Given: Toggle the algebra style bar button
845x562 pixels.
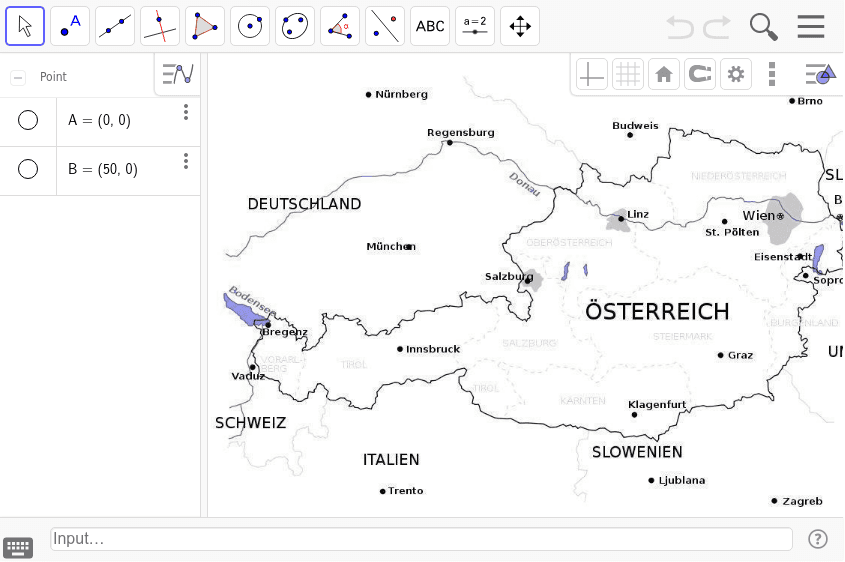Looking at the screenshot, I should 178,74.
